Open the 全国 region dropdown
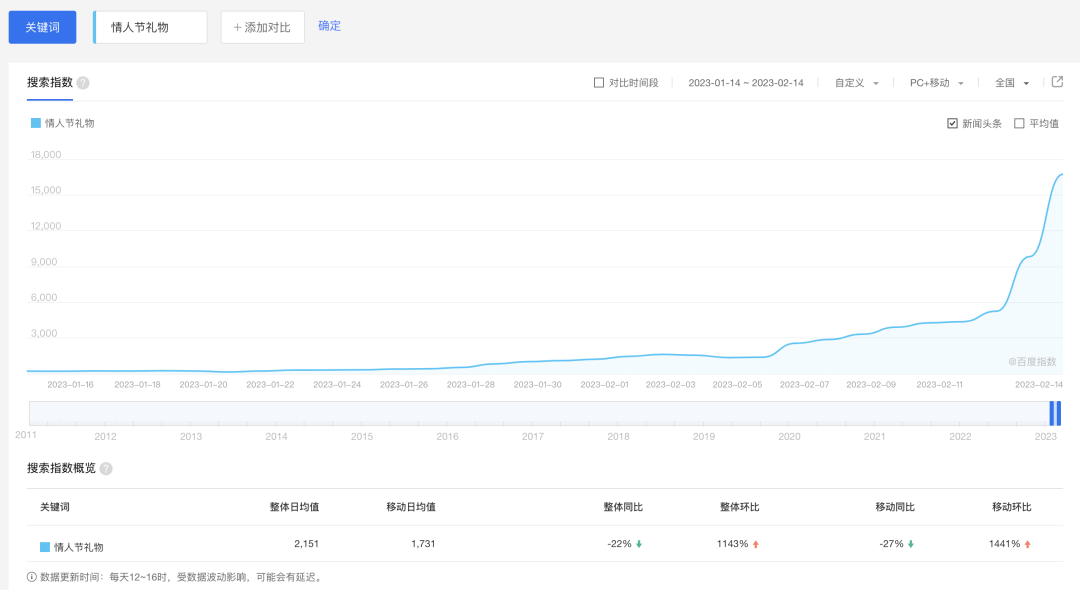Image resolution: width=1080 pixels, height=590 pixels. (1012, 83)
